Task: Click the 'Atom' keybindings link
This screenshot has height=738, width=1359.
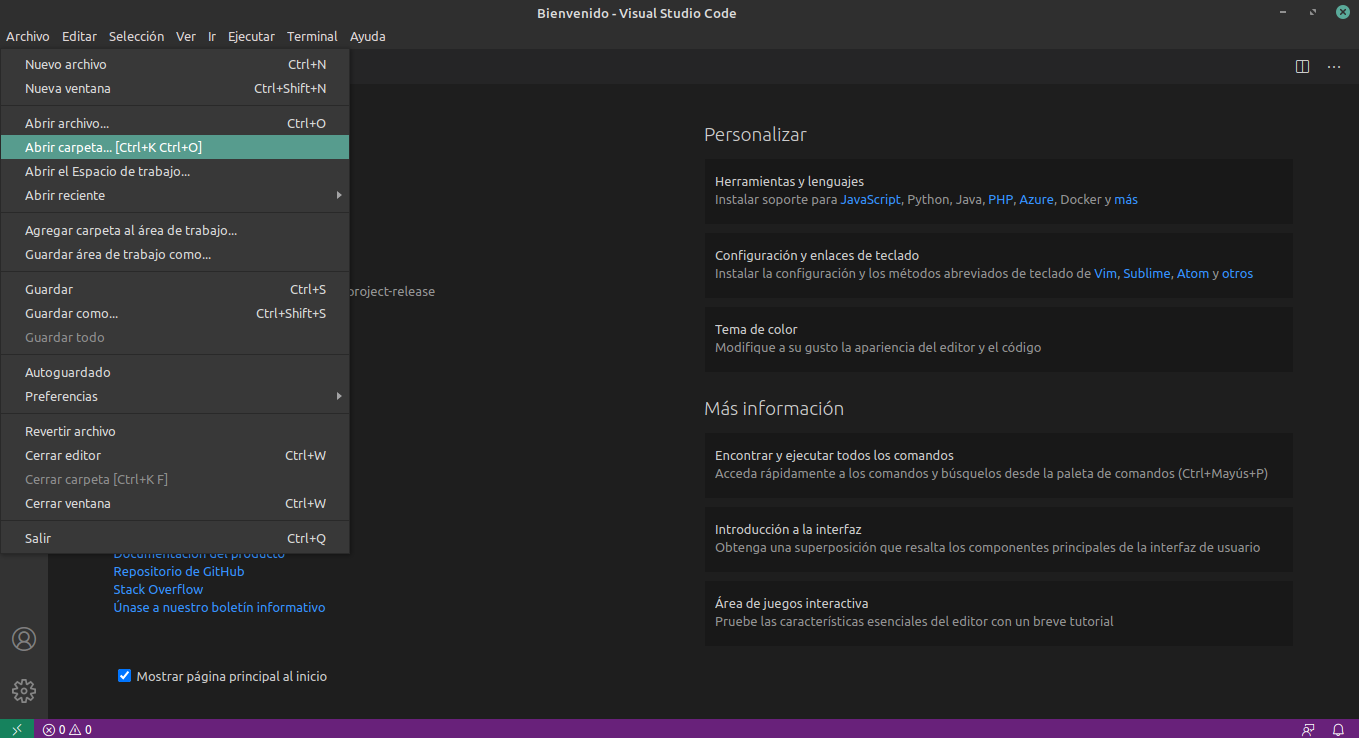Action: point(1193,273)
